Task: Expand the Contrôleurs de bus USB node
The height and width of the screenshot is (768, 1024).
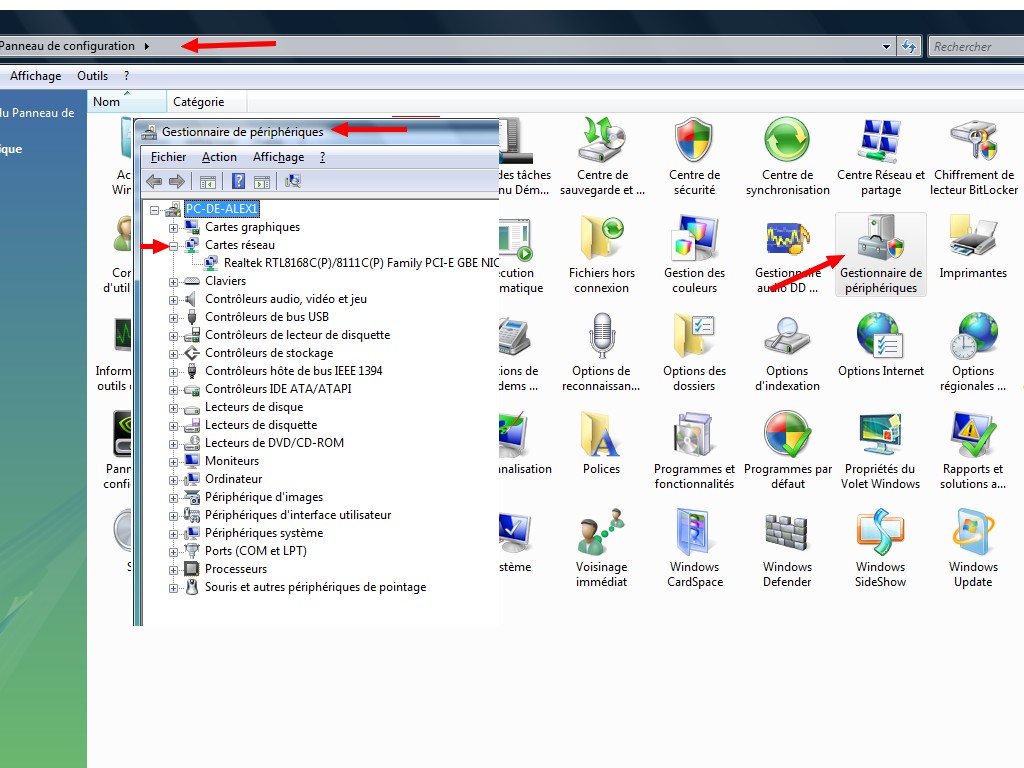Action: click(x=173, y=317)
